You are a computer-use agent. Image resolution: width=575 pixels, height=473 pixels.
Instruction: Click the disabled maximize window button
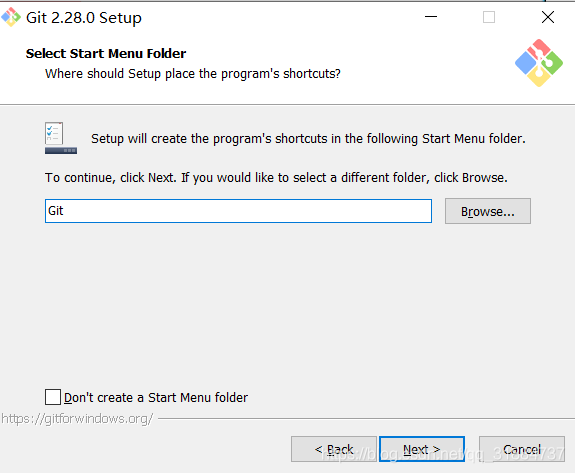[489, 17]
